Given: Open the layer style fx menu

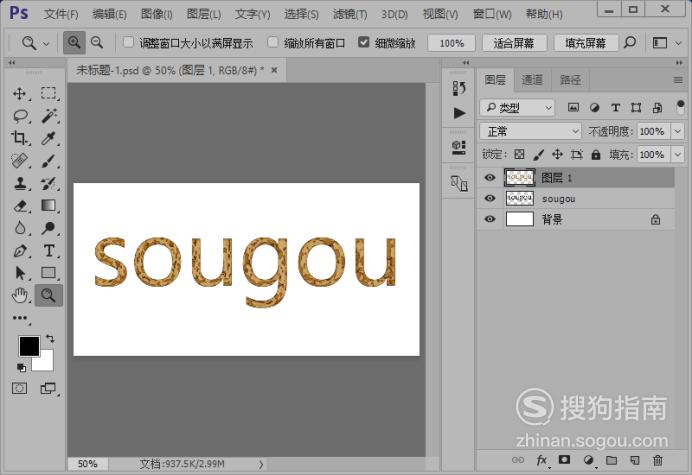Looking at the screenshot, I should click(x=542, y=460).
